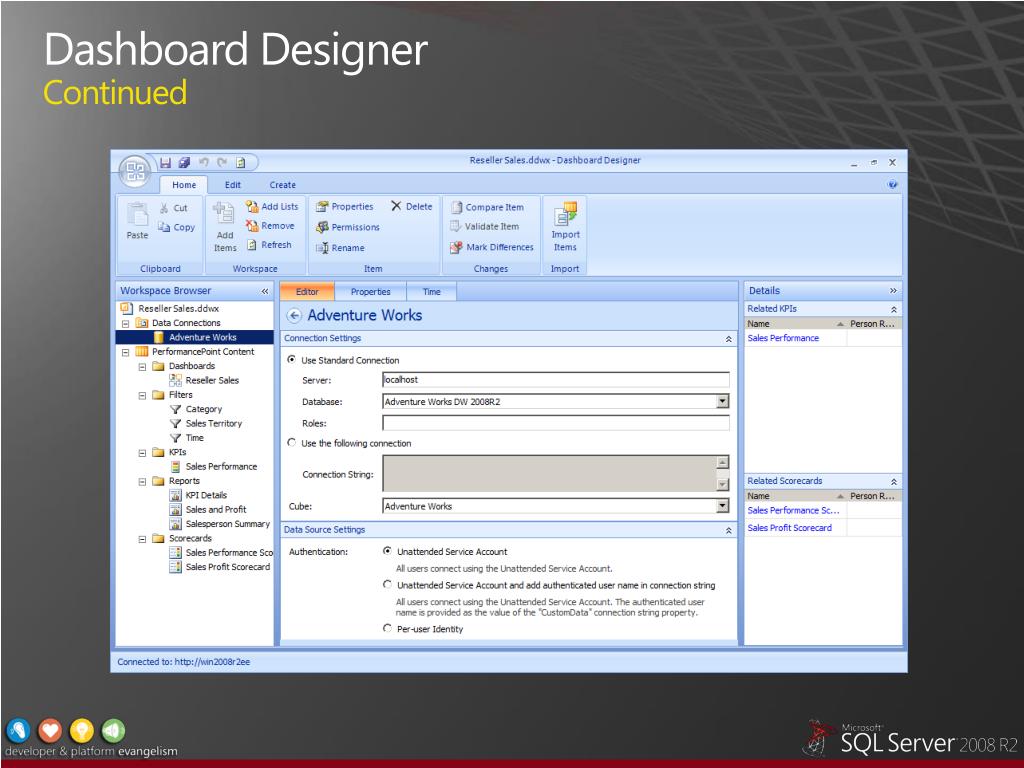The width and height of the screenshot is (1024, 768).
Task: Select Use the following connection radio
Action: (291, 442)
